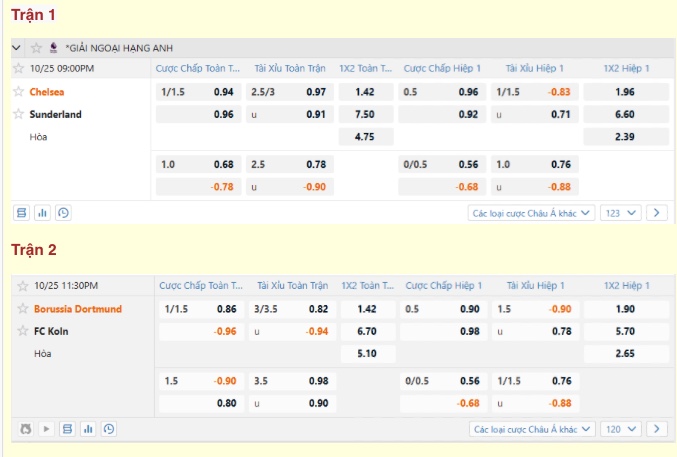677x457 pixels.
Task: Click the first gray icon in Dortmund match toolbar
Action: [x=26, y=429]
